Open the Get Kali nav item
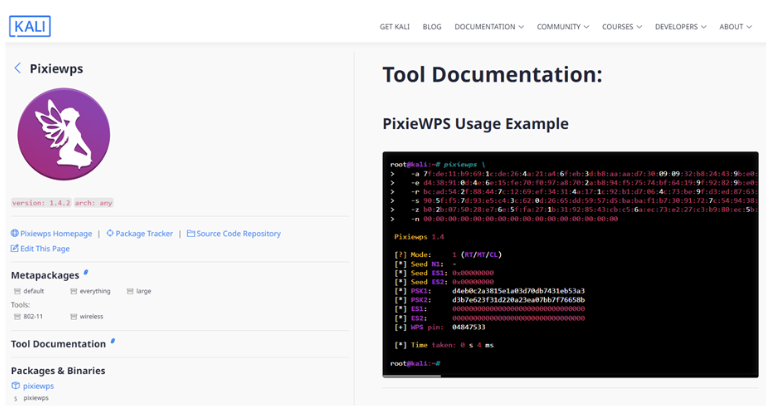This screenshot has width=766, height=413. (x=395, y=27)
